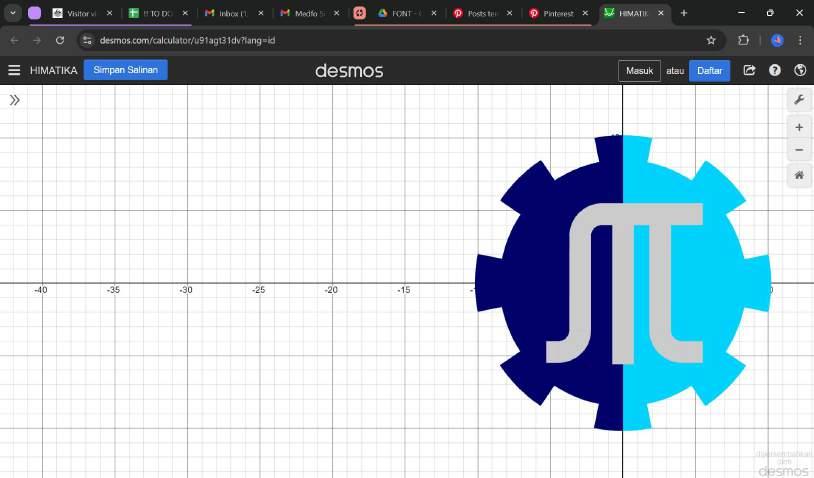814x478 pixels.
Task: Close the Inbox tab
Action: click(261, 13)
